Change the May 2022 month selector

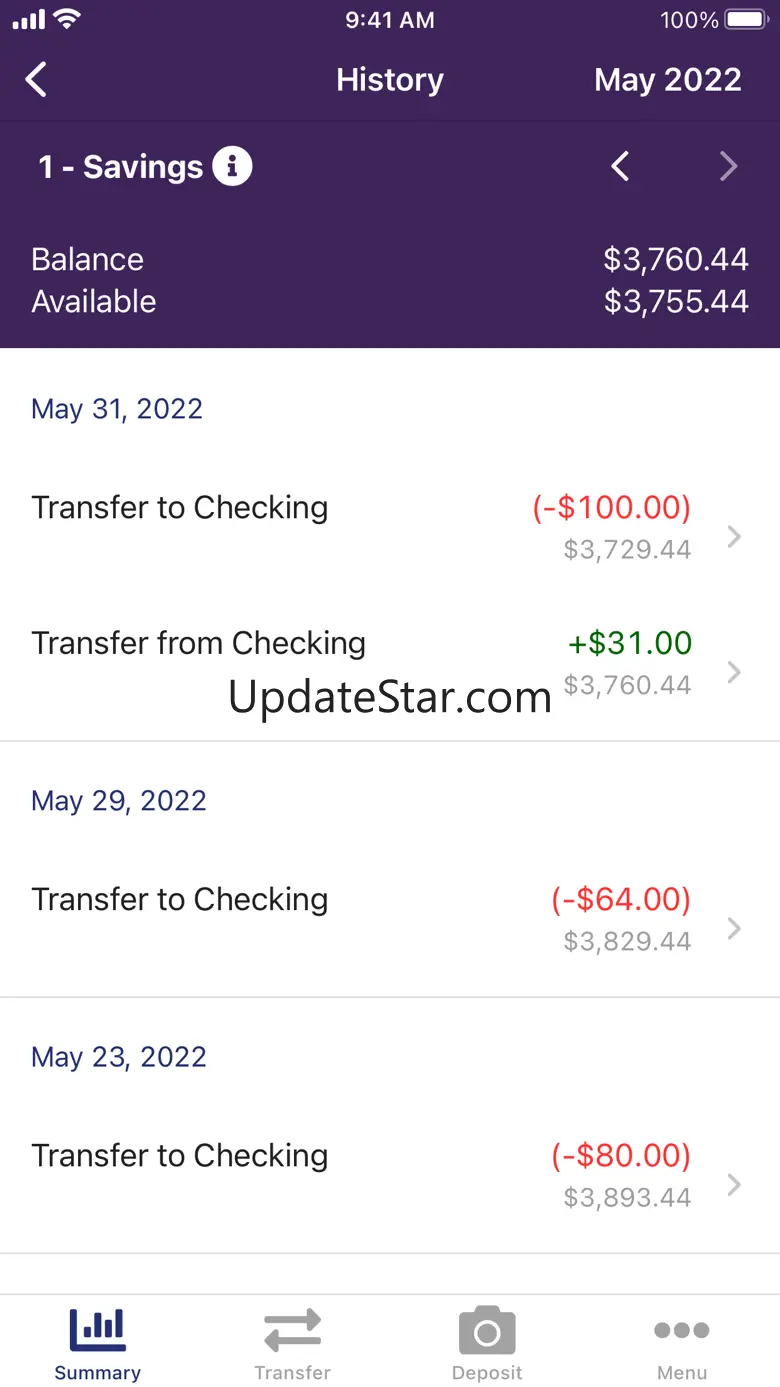pos(668,80)
